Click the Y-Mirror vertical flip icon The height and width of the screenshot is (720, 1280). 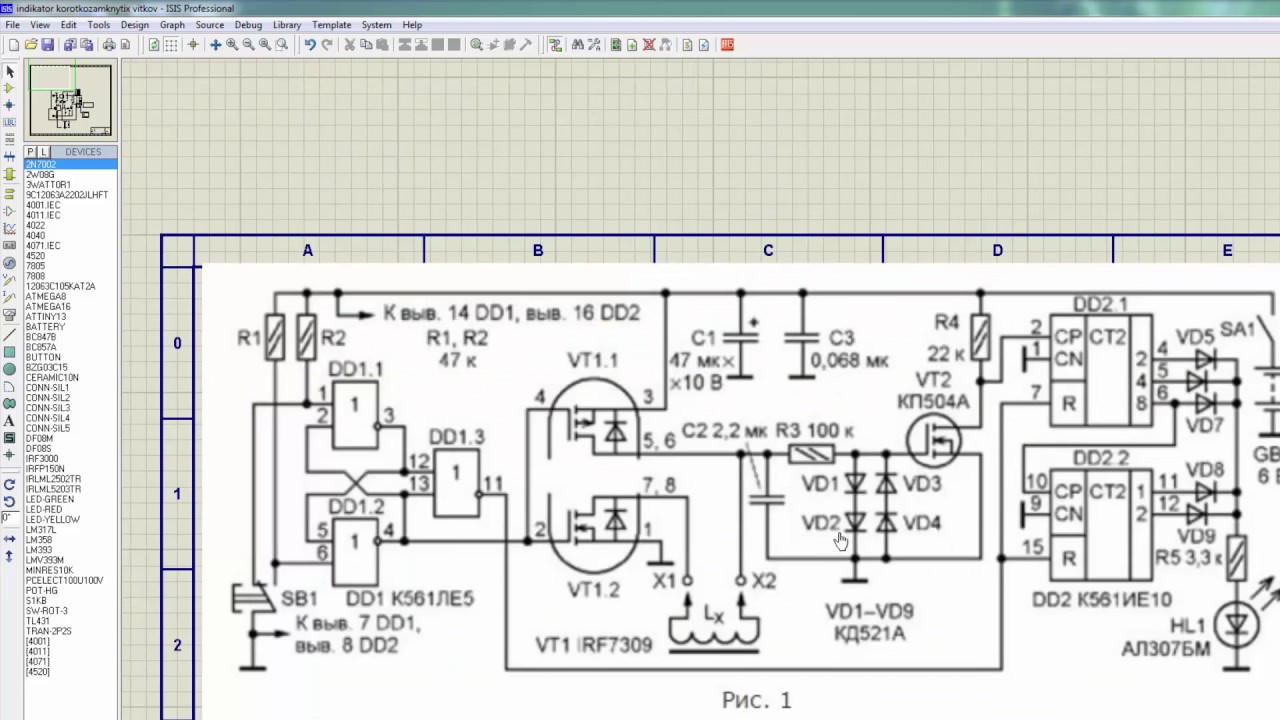[x=10, y=556]
